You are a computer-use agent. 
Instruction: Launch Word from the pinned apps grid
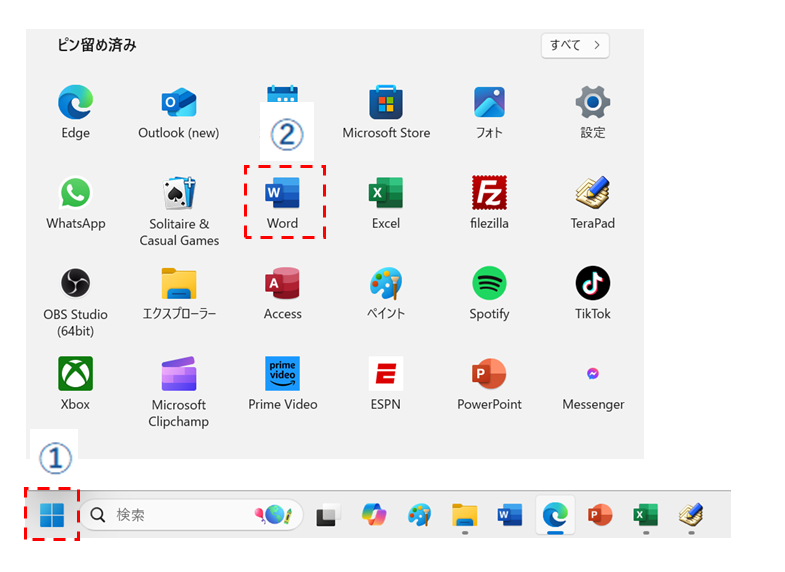click(282, 193)
